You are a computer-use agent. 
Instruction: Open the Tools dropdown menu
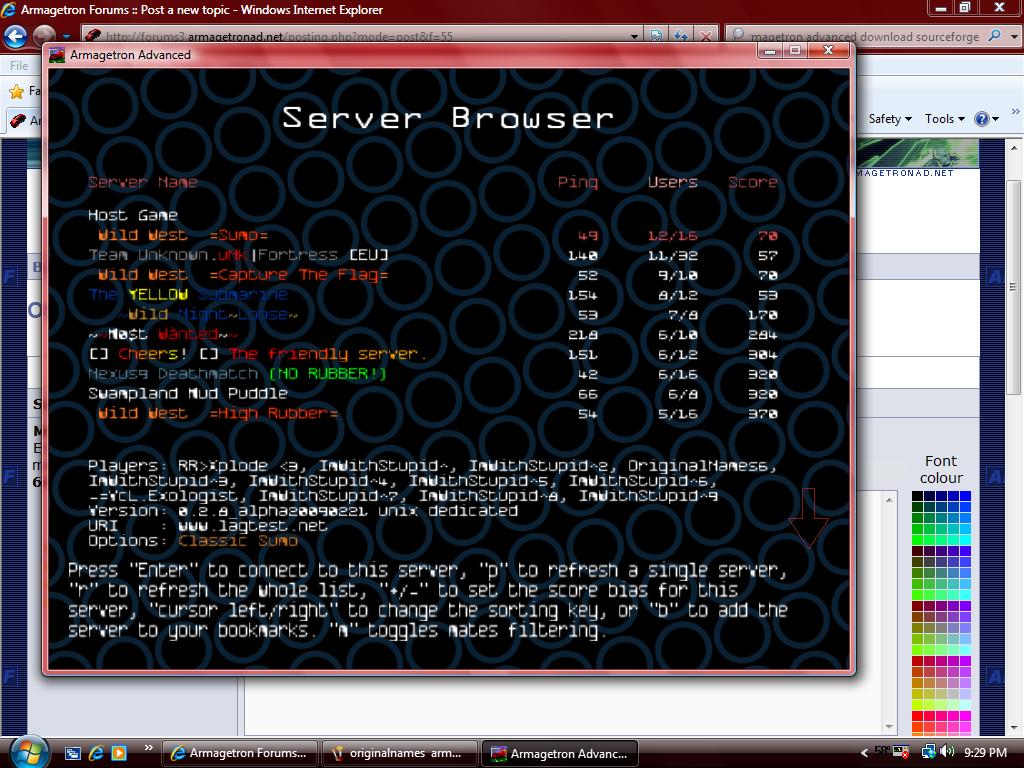(945, 119)
